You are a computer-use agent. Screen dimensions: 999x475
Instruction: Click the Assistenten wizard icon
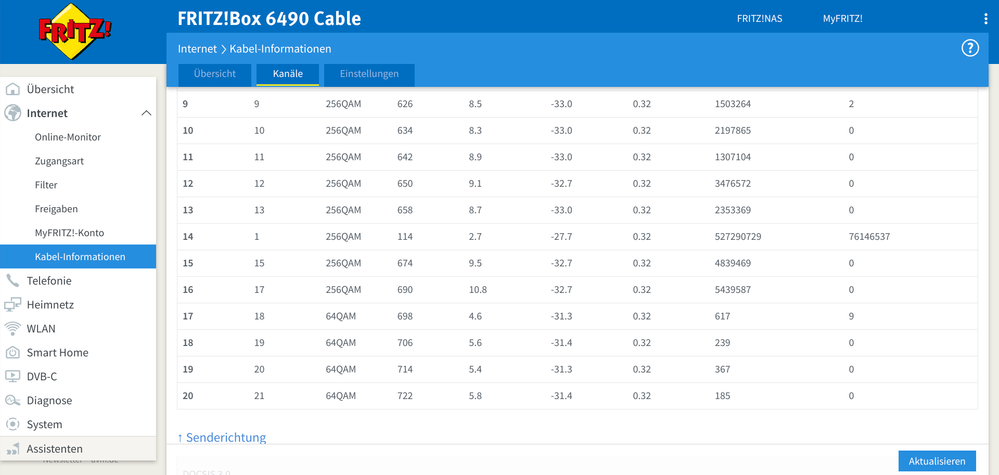[13, 449]
